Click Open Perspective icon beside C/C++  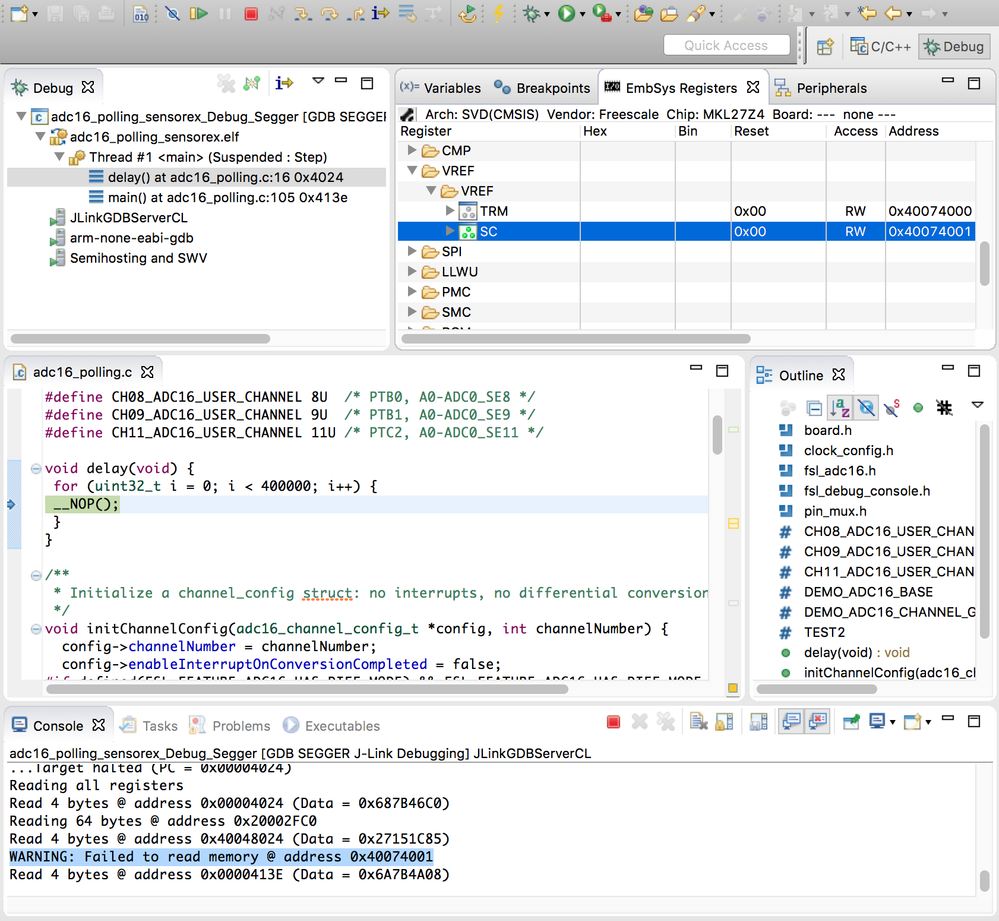[825, 46]
